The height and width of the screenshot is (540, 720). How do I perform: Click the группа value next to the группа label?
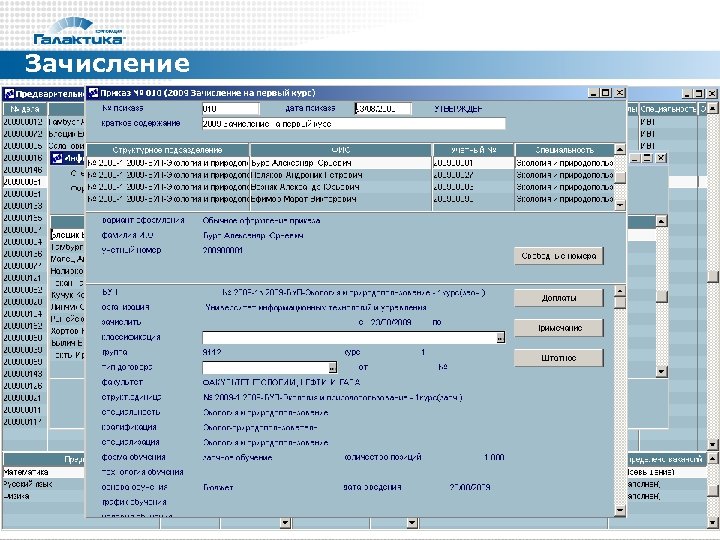(x=212, y=353)
